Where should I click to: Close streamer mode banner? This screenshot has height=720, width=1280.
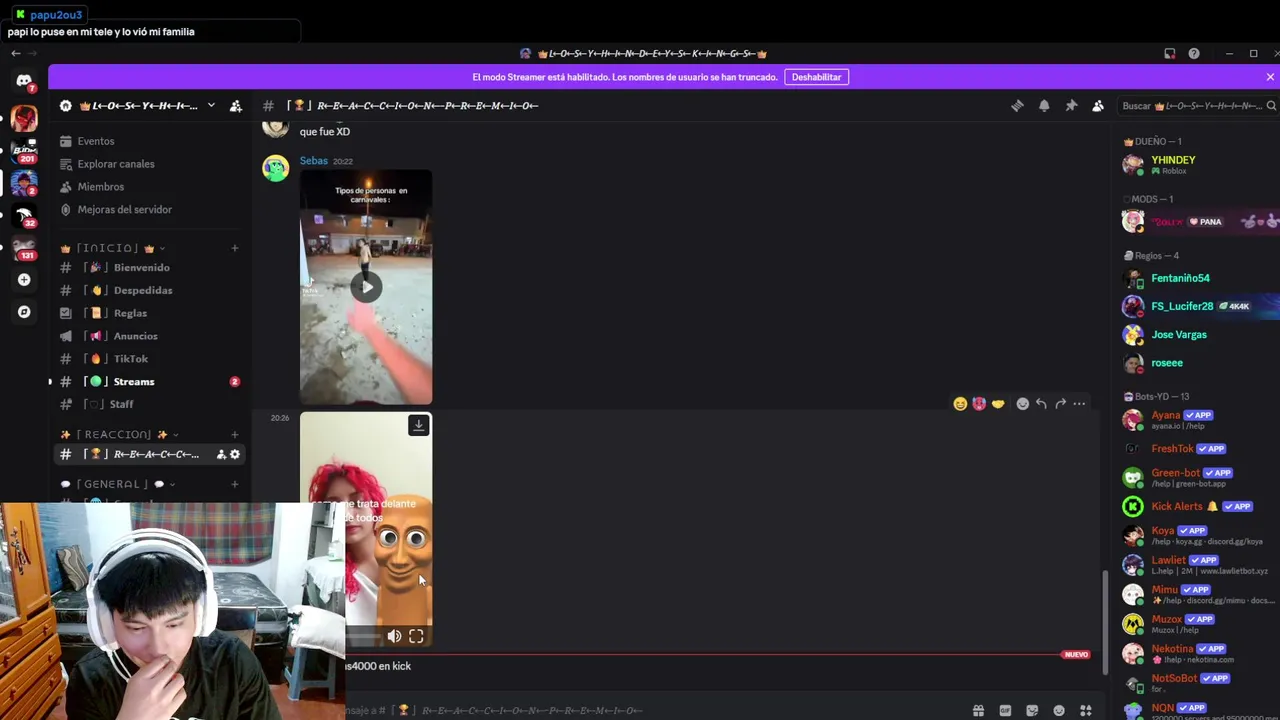(1270, 77)
